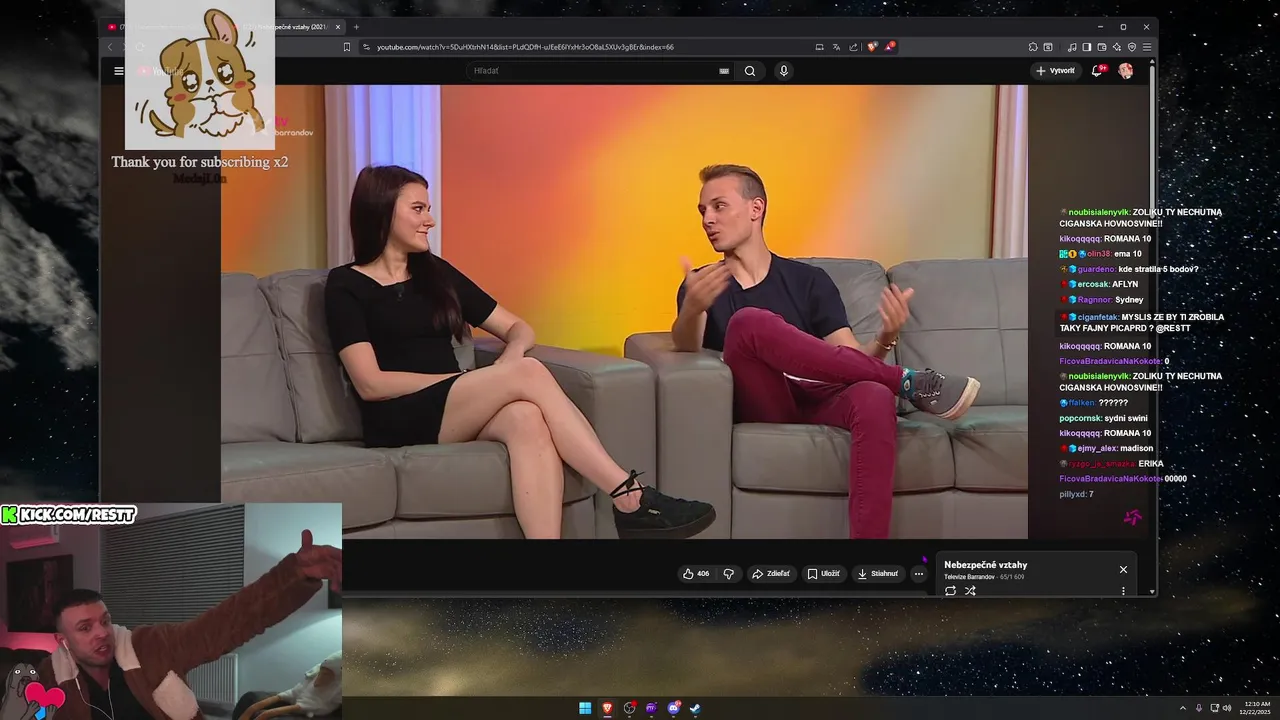
Task: Open the YouTube hamburger guide menu
Action: click(119, 71)
